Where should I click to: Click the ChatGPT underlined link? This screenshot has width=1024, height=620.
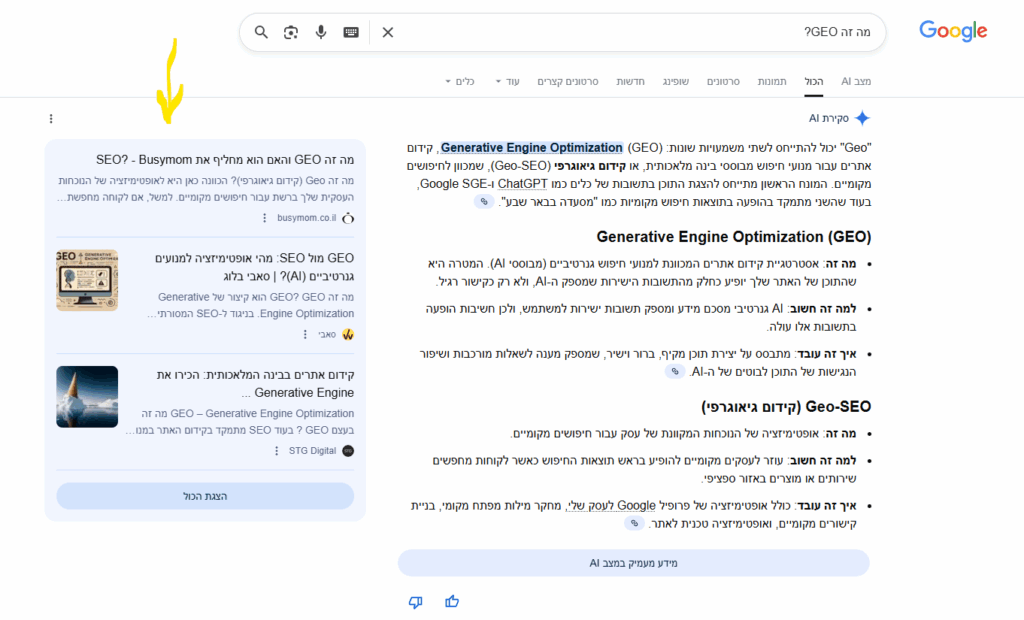pos(522,184)
